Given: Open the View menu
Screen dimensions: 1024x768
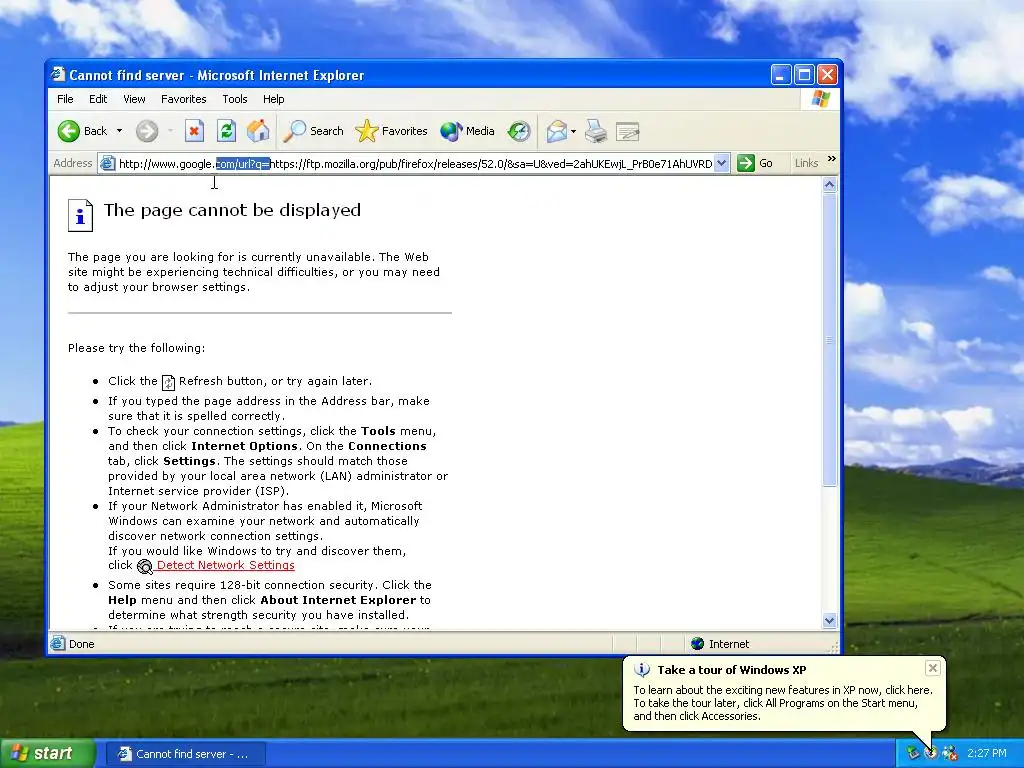Looking at the screenshot, I should point(134,99).
